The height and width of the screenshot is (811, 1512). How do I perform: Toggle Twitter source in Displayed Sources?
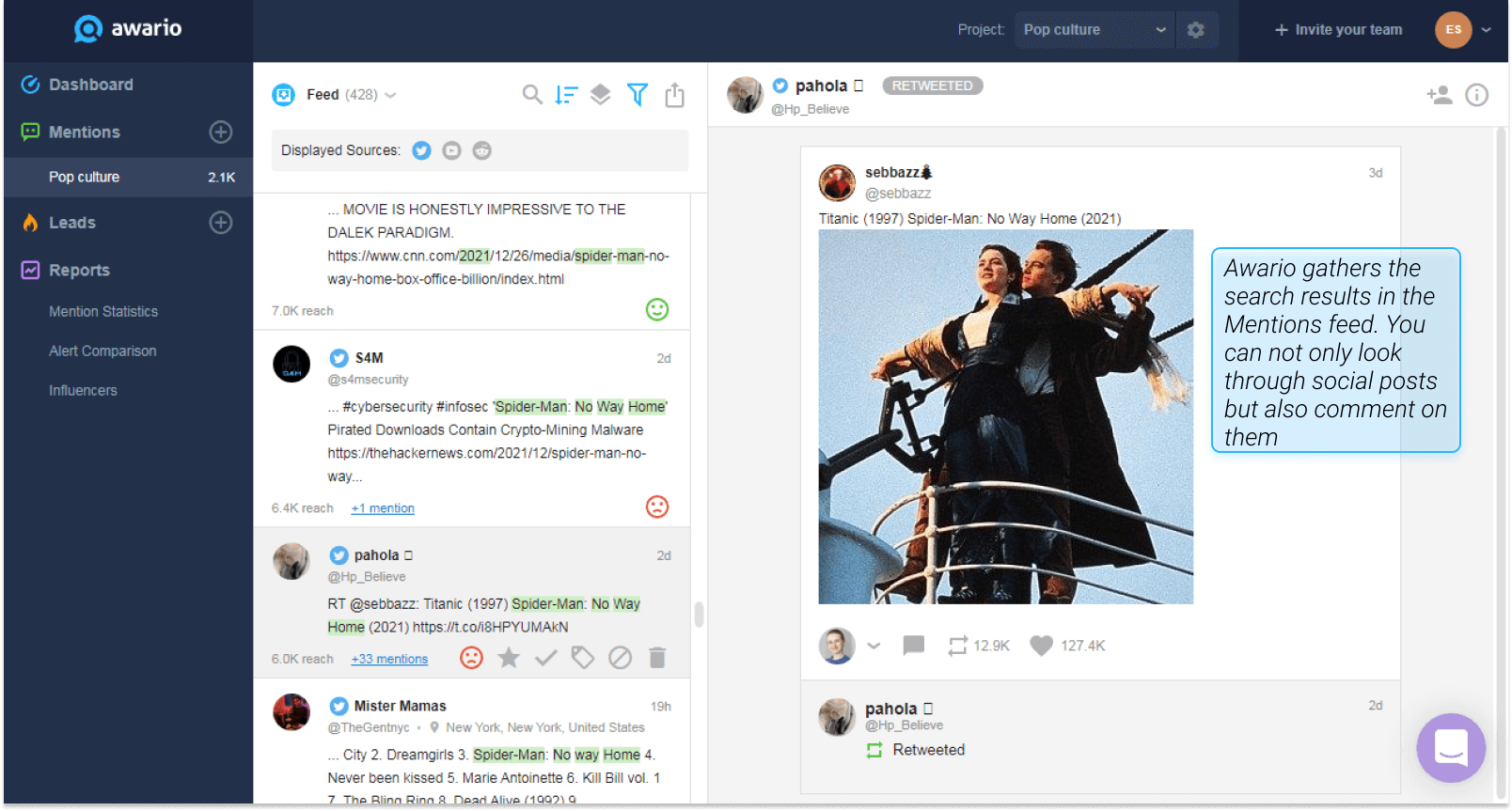(x=422, y=151)
